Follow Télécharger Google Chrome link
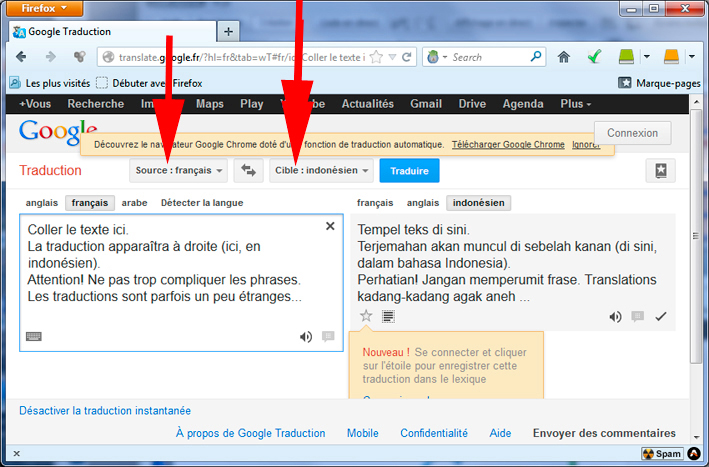The height and width of the screenshot is (467, 709). 508,145
